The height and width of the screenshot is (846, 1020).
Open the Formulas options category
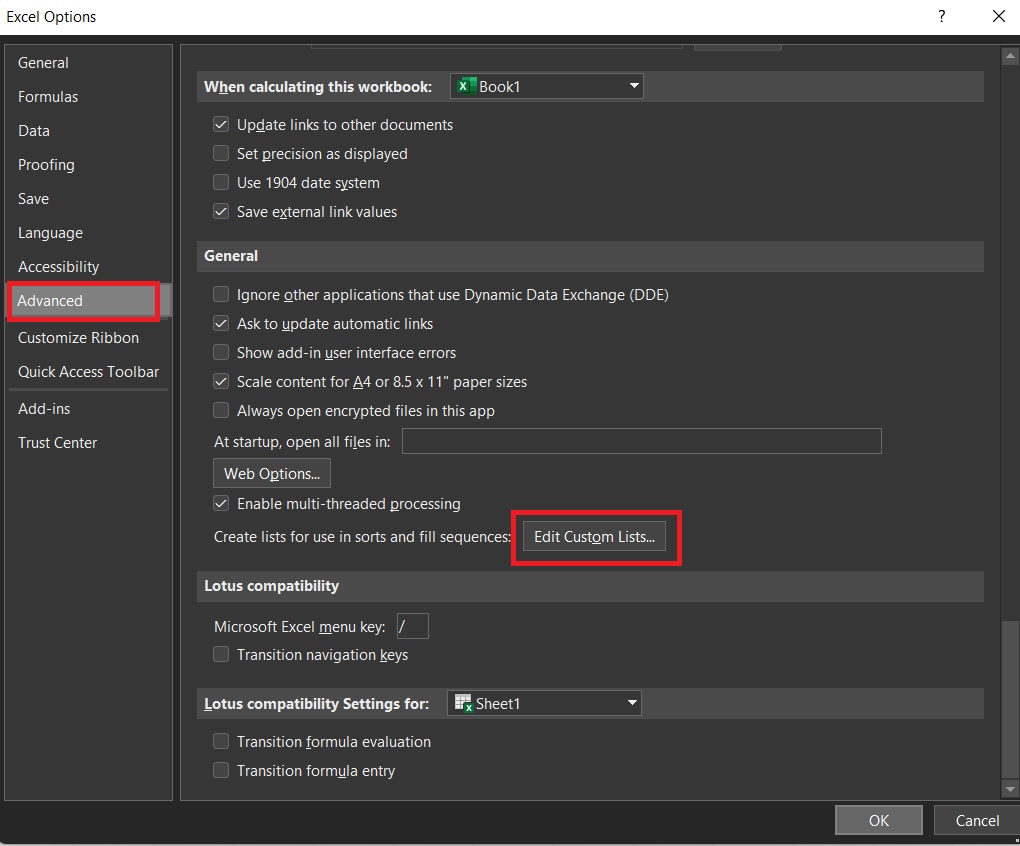pyautogui.click(x=47, y=97)
